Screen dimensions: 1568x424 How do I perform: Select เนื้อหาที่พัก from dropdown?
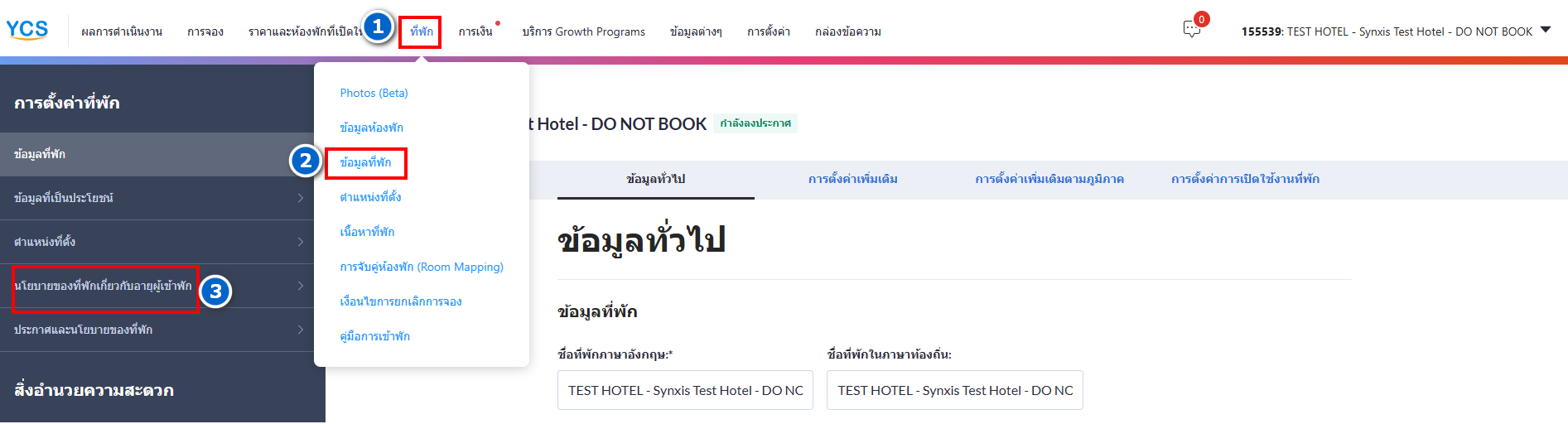click(x=367, y=232)
